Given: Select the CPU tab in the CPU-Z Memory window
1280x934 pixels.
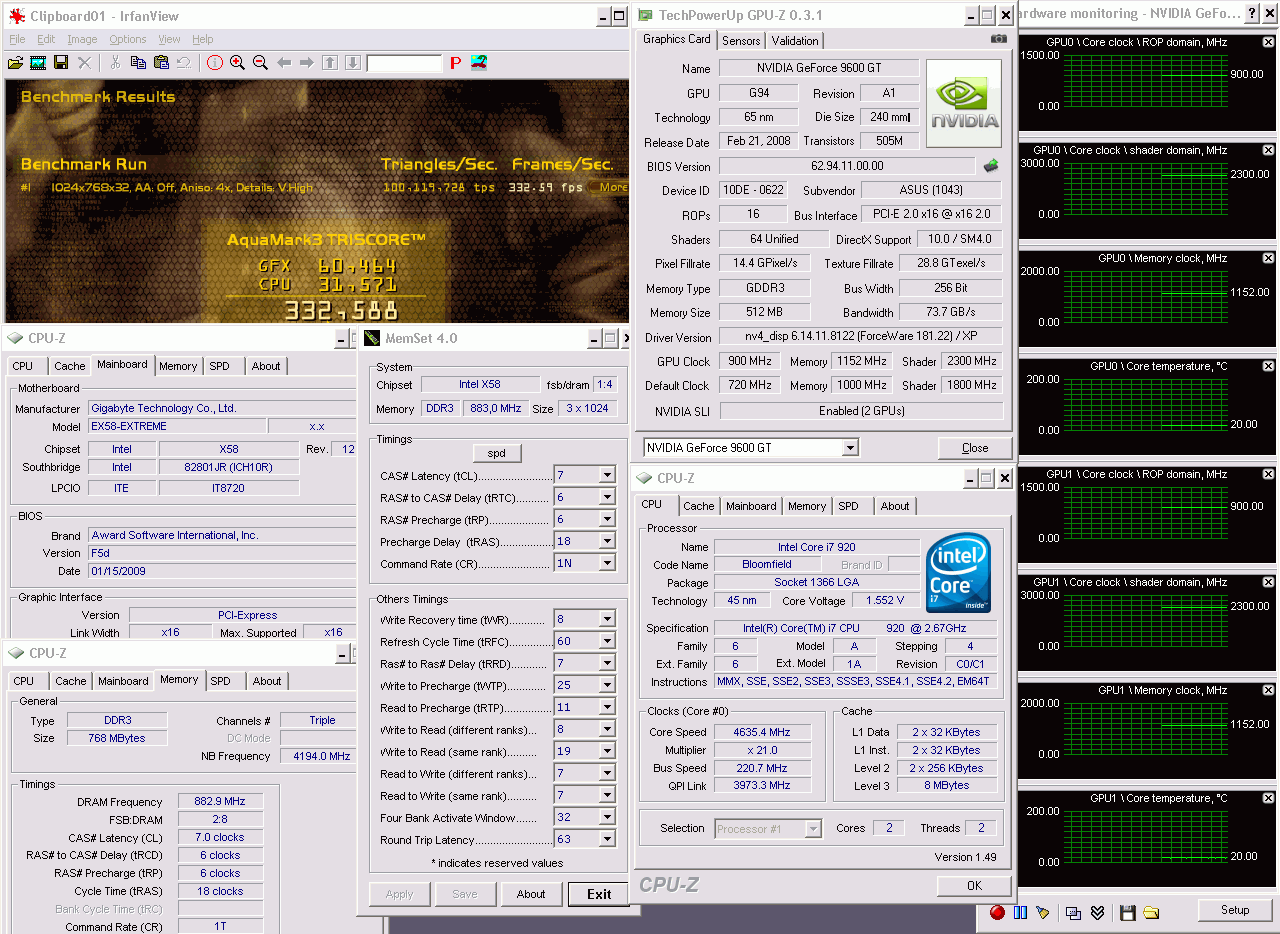Looking at the screenshot, I should (24, 681).
